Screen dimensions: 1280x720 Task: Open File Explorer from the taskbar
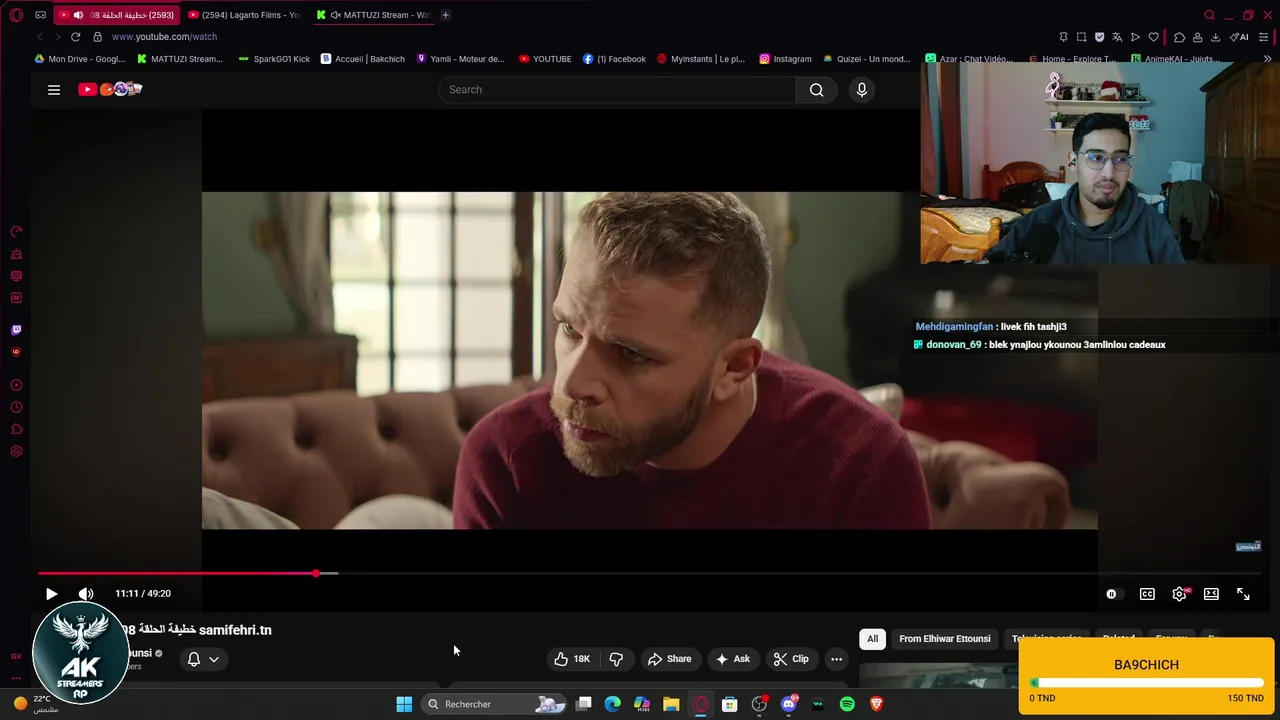pos(671,704)
